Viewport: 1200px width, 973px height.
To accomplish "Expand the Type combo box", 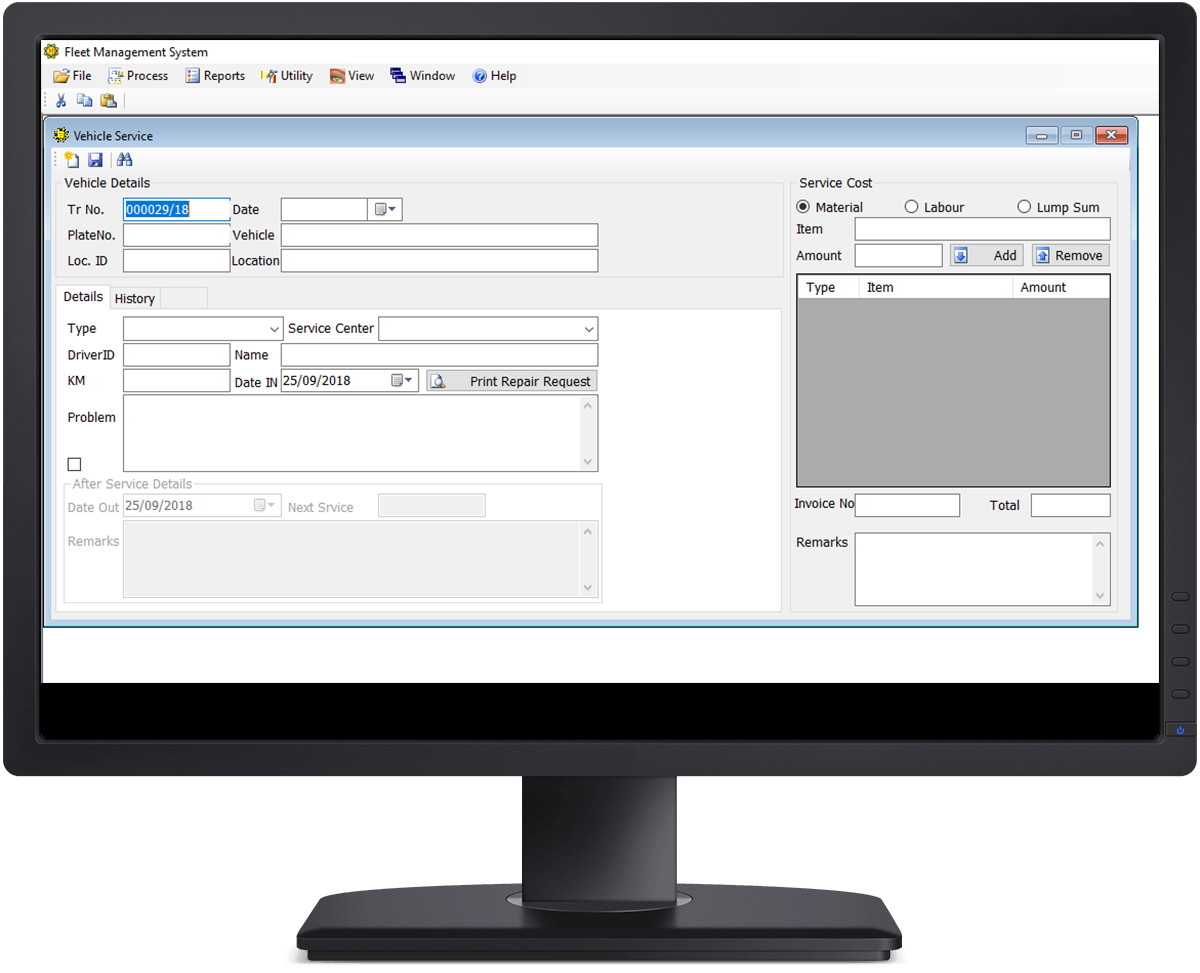I will click(275, 329).
